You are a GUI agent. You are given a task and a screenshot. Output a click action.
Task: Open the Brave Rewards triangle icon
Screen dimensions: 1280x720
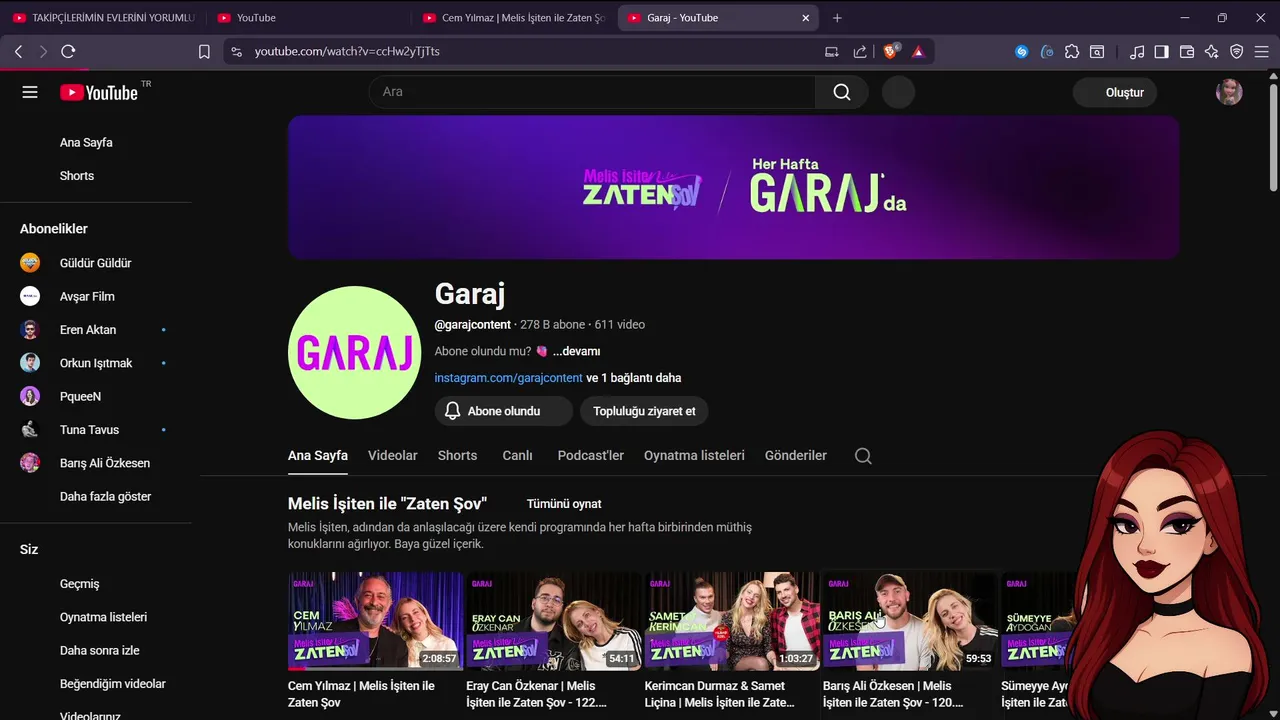[918, 51]
